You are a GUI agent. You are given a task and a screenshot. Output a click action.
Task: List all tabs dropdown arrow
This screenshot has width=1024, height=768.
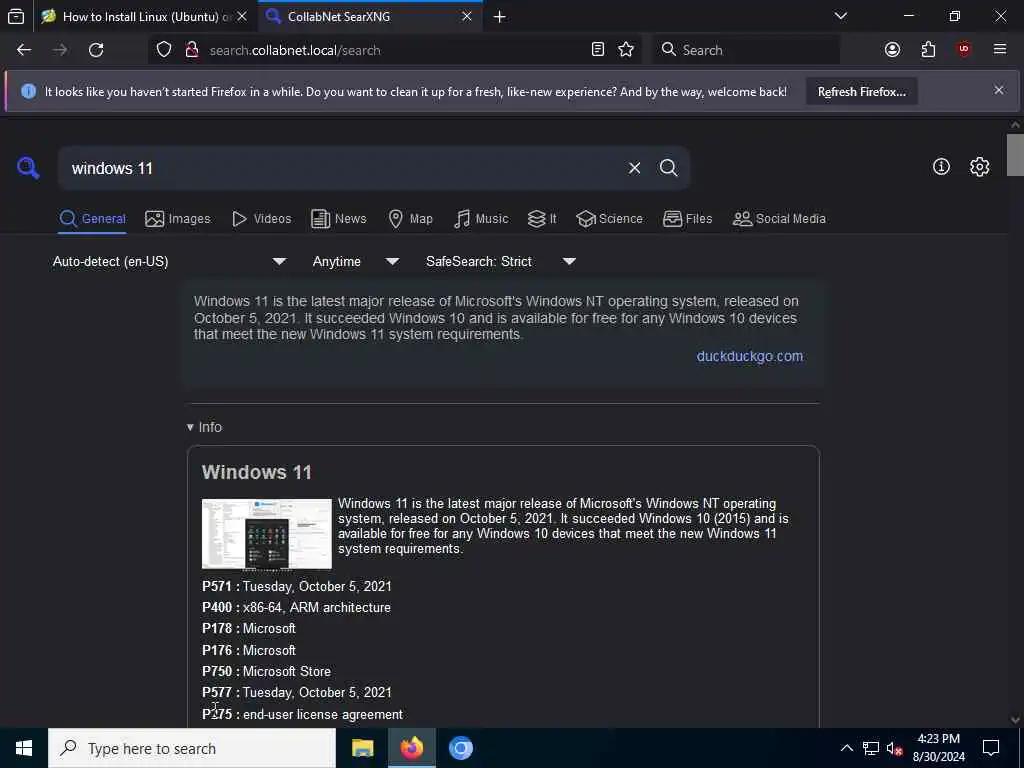click(841, 16)
